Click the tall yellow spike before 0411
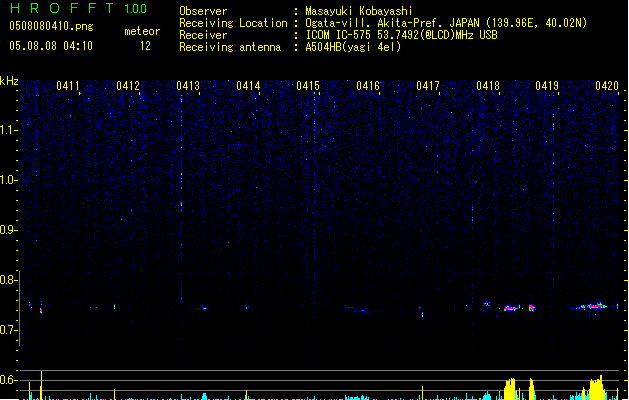The image size is (629, 400). pos(41,385)
